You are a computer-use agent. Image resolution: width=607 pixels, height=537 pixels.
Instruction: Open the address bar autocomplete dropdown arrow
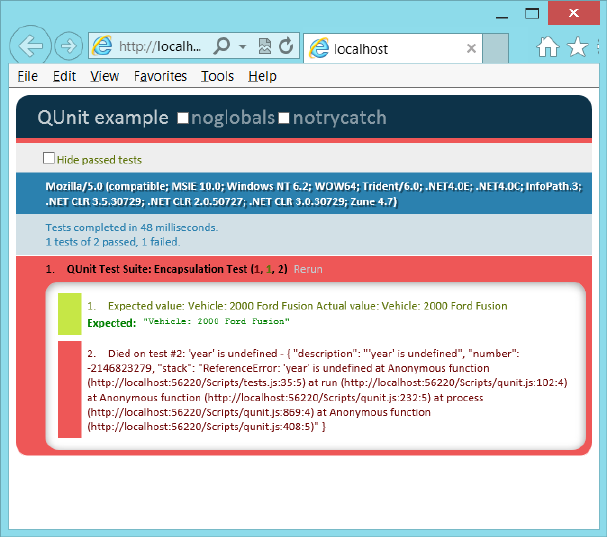click(243, 46)
